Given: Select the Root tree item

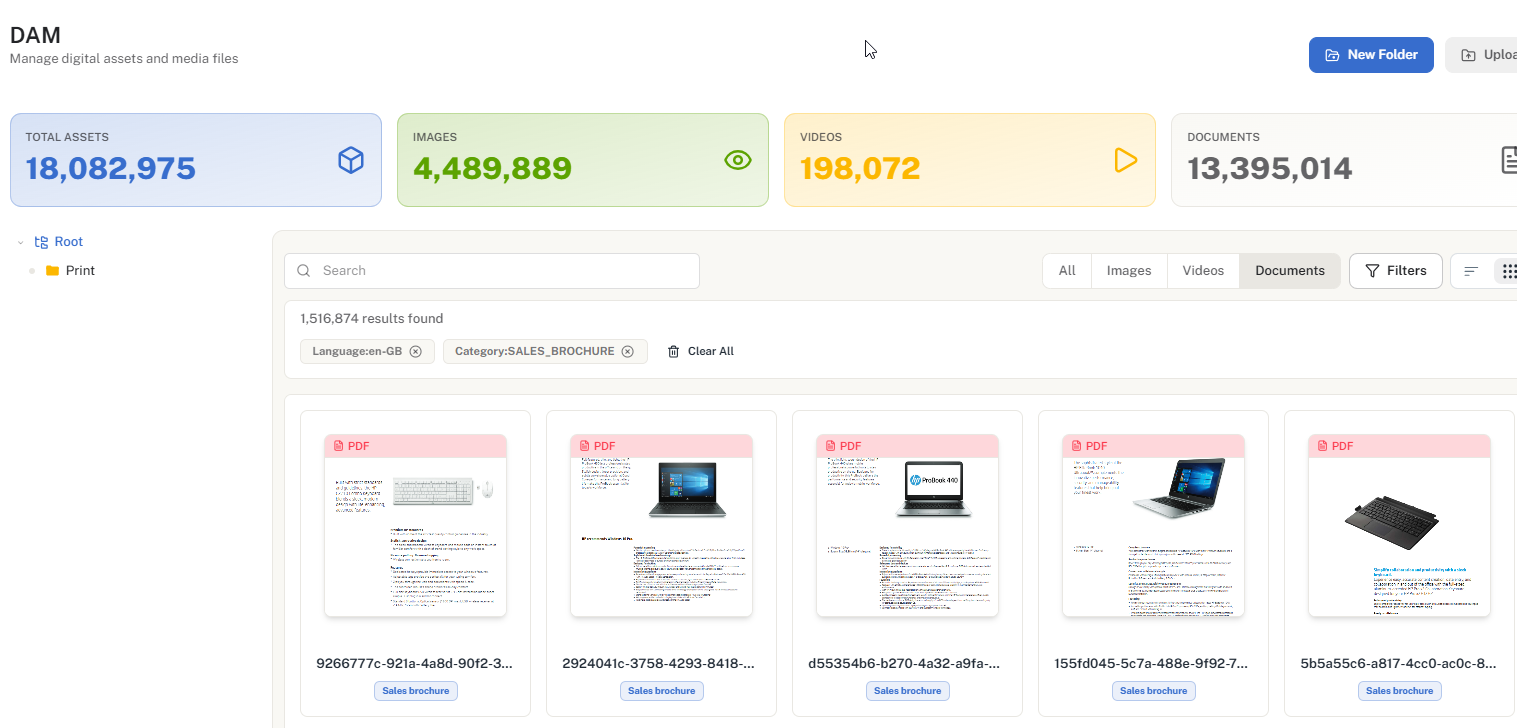Looking at the screenshot, I should 68,242.
